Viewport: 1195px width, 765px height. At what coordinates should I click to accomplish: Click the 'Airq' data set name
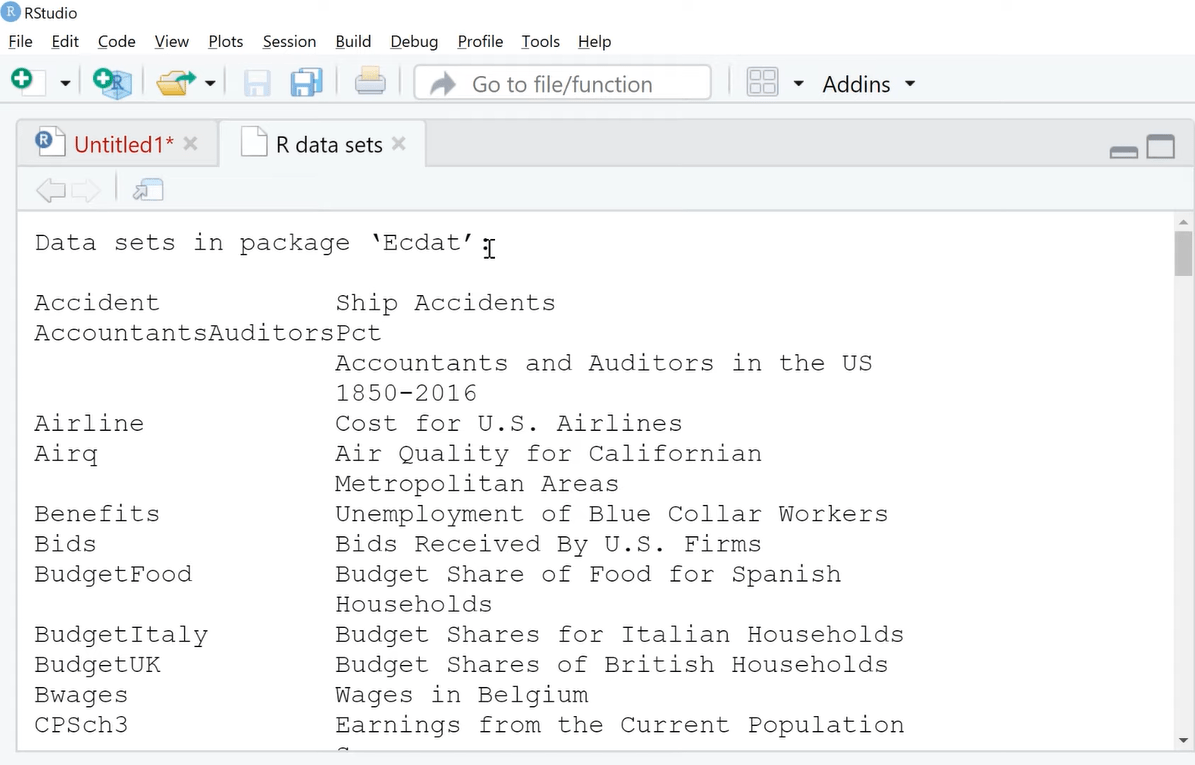[66, 454]
